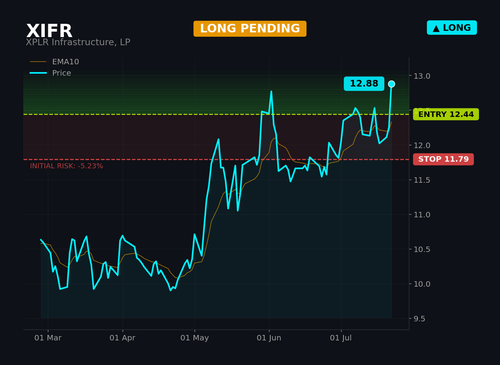Click the XPLR Infrastructure, LP company name
The image size is (500, 365).
click(78, 42)
